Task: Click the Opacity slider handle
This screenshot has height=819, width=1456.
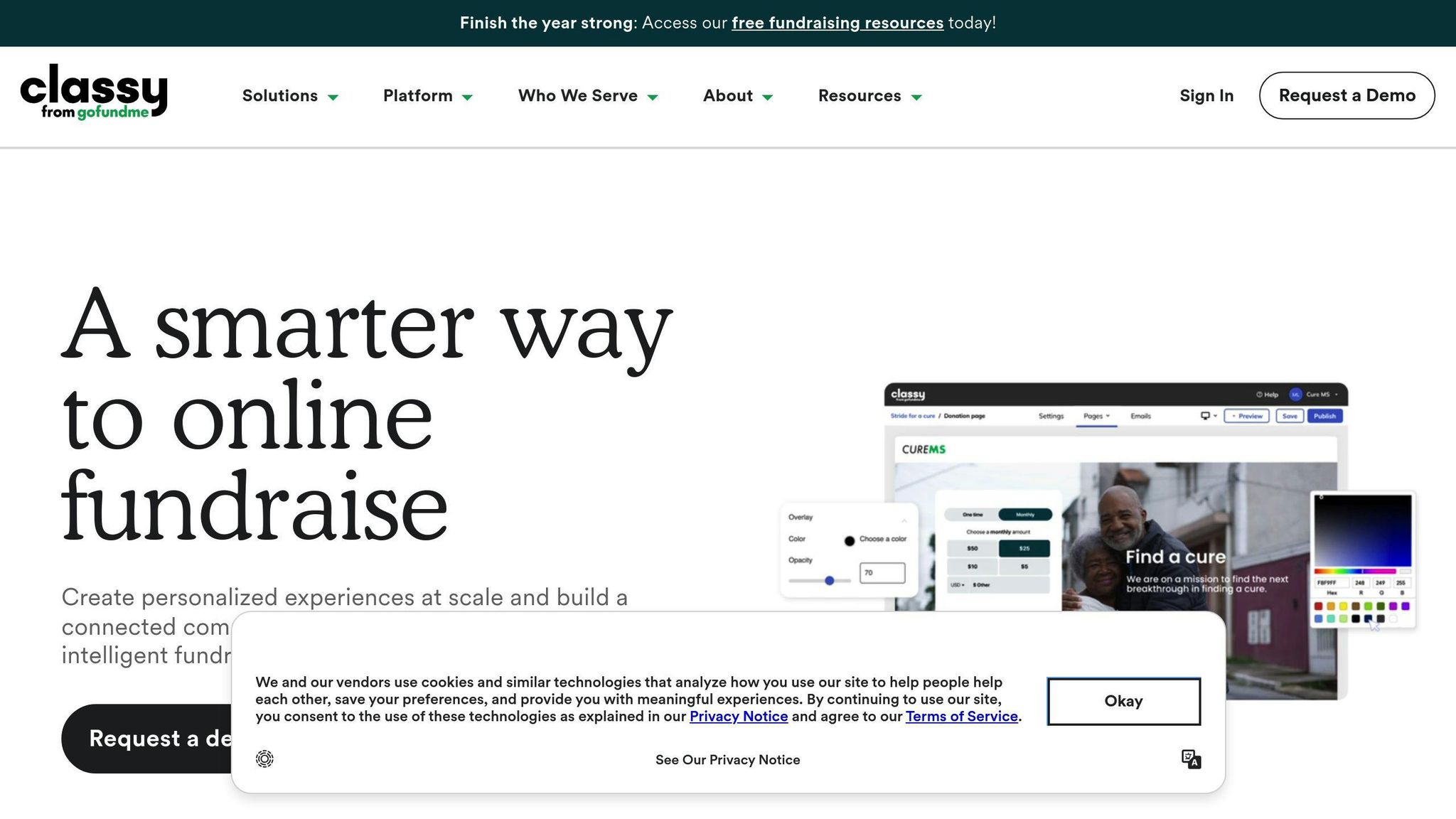Action: coord(829,581)
